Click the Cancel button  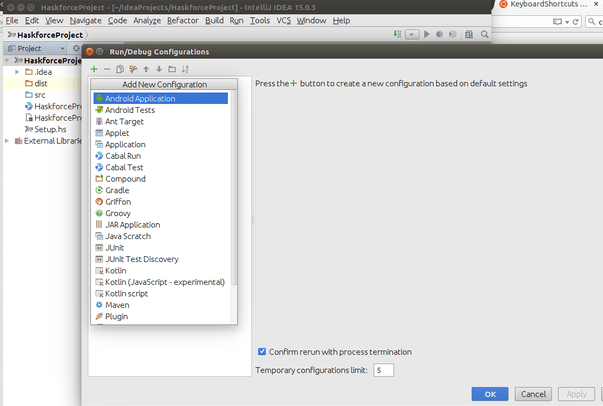point(533,394)
